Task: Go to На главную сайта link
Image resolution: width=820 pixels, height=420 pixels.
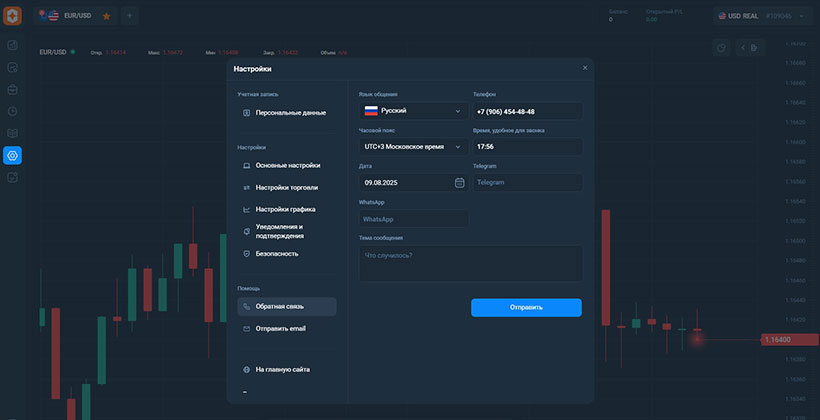Action: [x=287, y=369]
